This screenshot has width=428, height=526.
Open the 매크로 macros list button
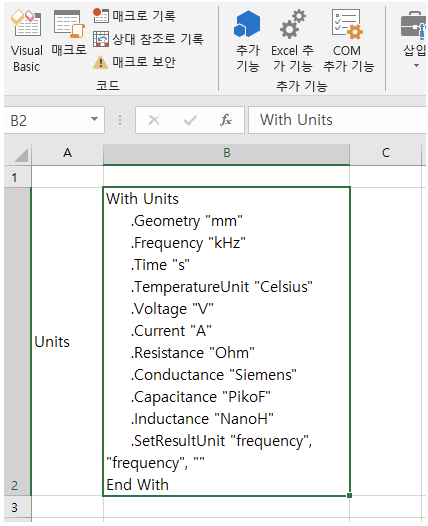click(68, 34)
